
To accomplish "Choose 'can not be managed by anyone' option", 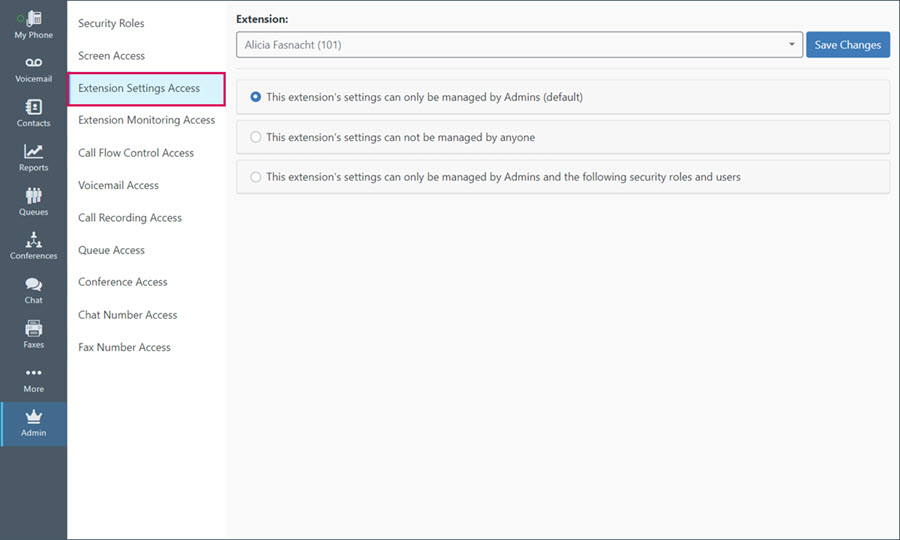I will coord(255,137).
